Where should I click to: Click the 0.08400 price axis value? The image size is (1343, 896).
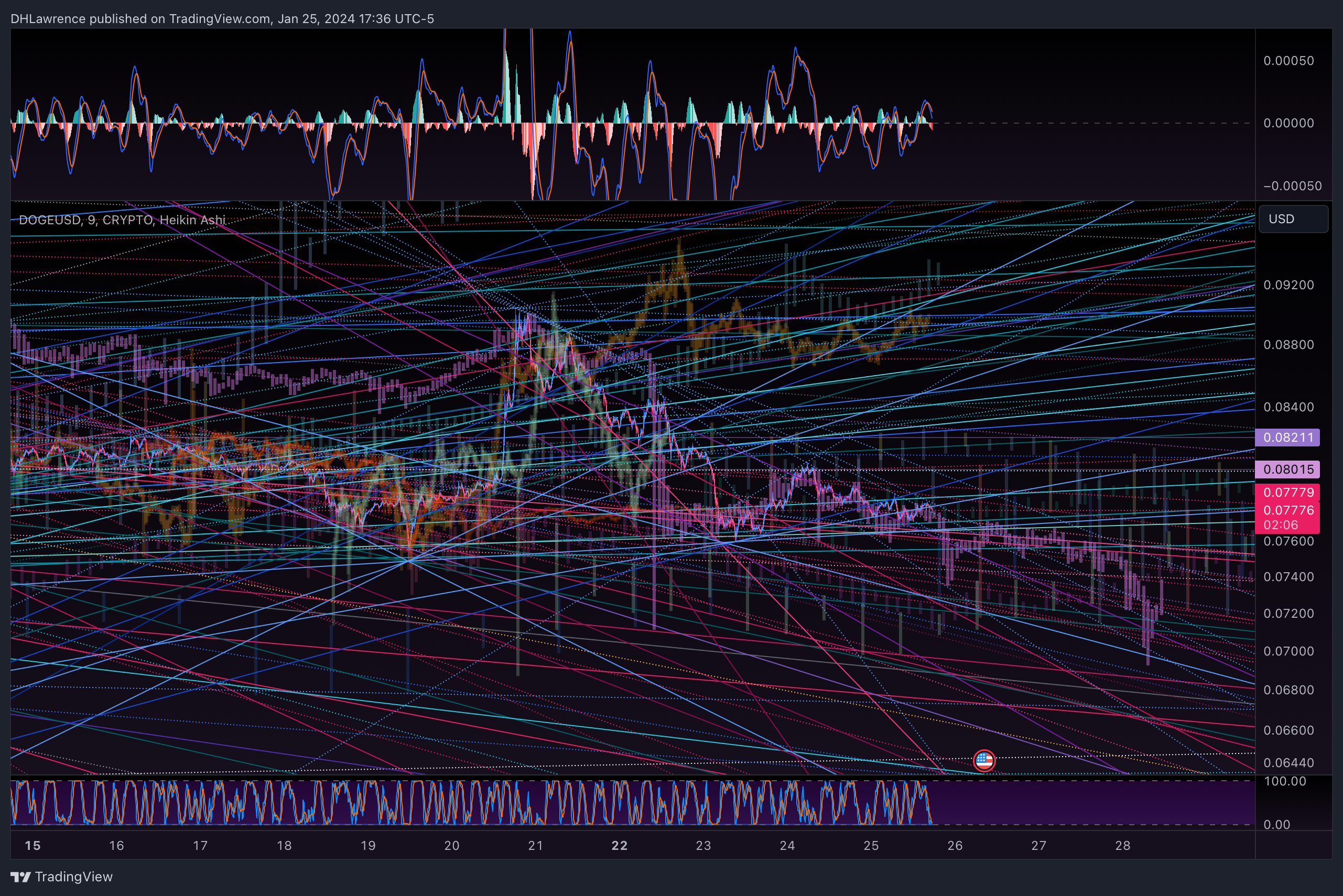pyautogui.click(x=1288, y=407)
